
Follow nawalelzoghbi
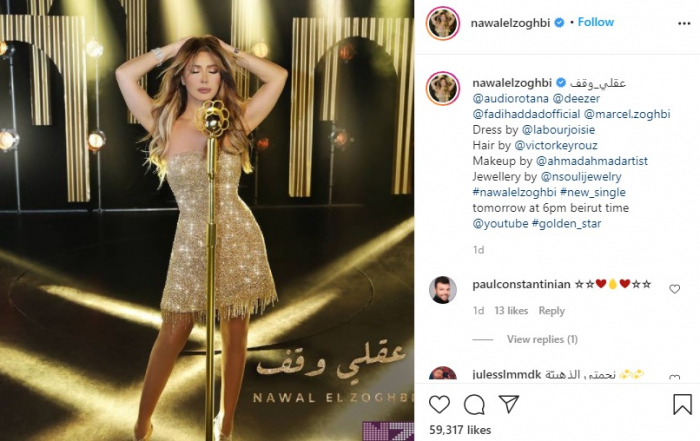tap(596, 22)
